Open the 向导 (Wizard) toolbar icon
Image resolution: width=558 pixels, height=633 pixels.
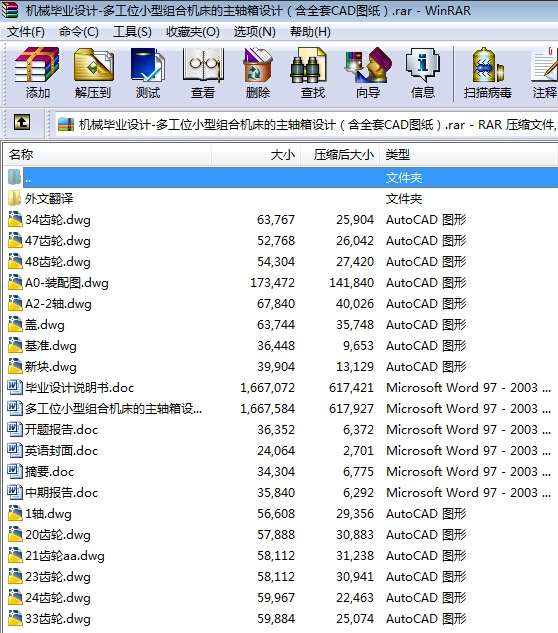(x=368, y=65)
